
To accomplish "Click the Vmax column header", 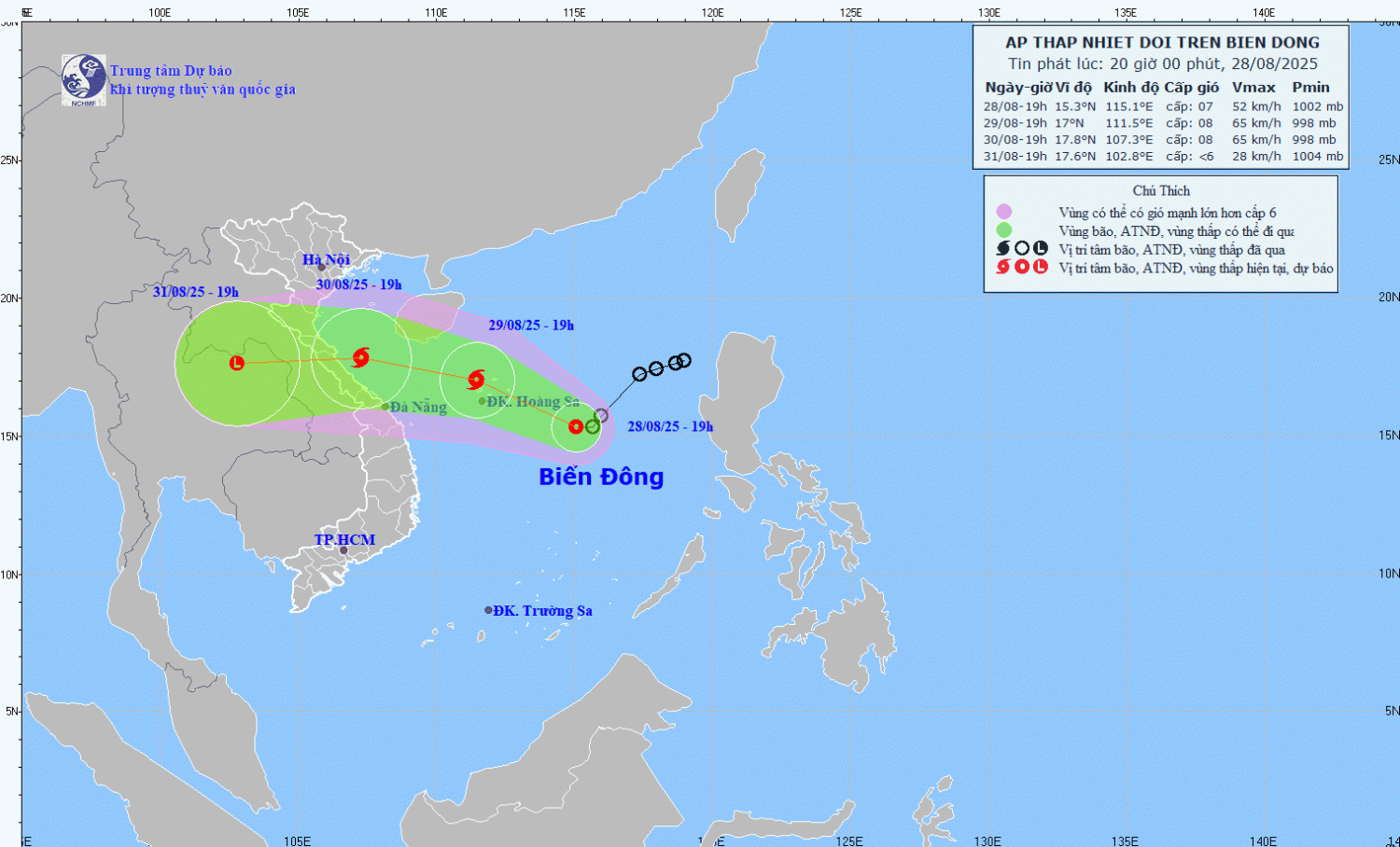I will [x=1253, y=87].
